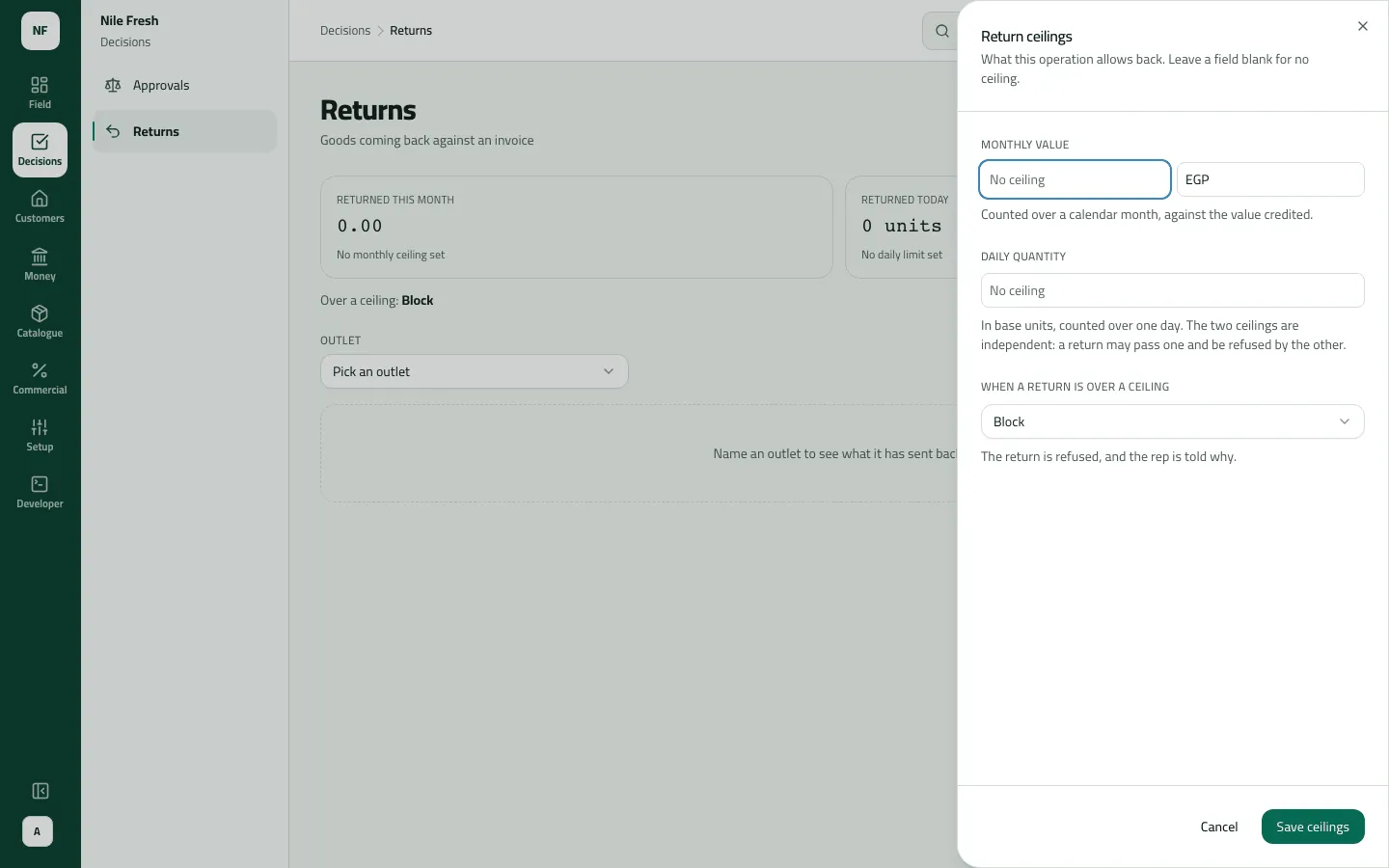Screen dimensions: 1389x868
Task: Go to the Money section
Action: [40, 264]
